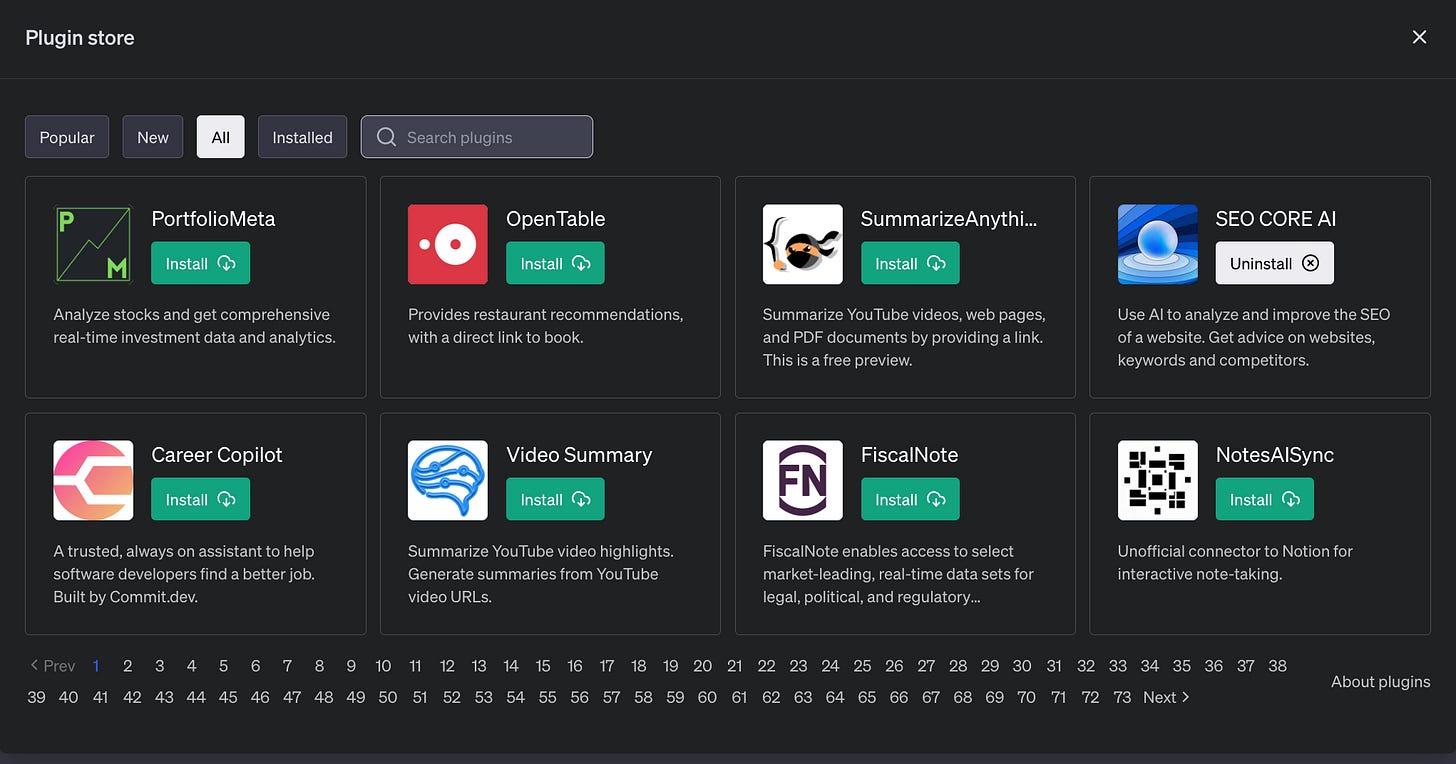The image size is (1456, 764).
Task: Install the Video Summary plugin
Action: (556, 500)
